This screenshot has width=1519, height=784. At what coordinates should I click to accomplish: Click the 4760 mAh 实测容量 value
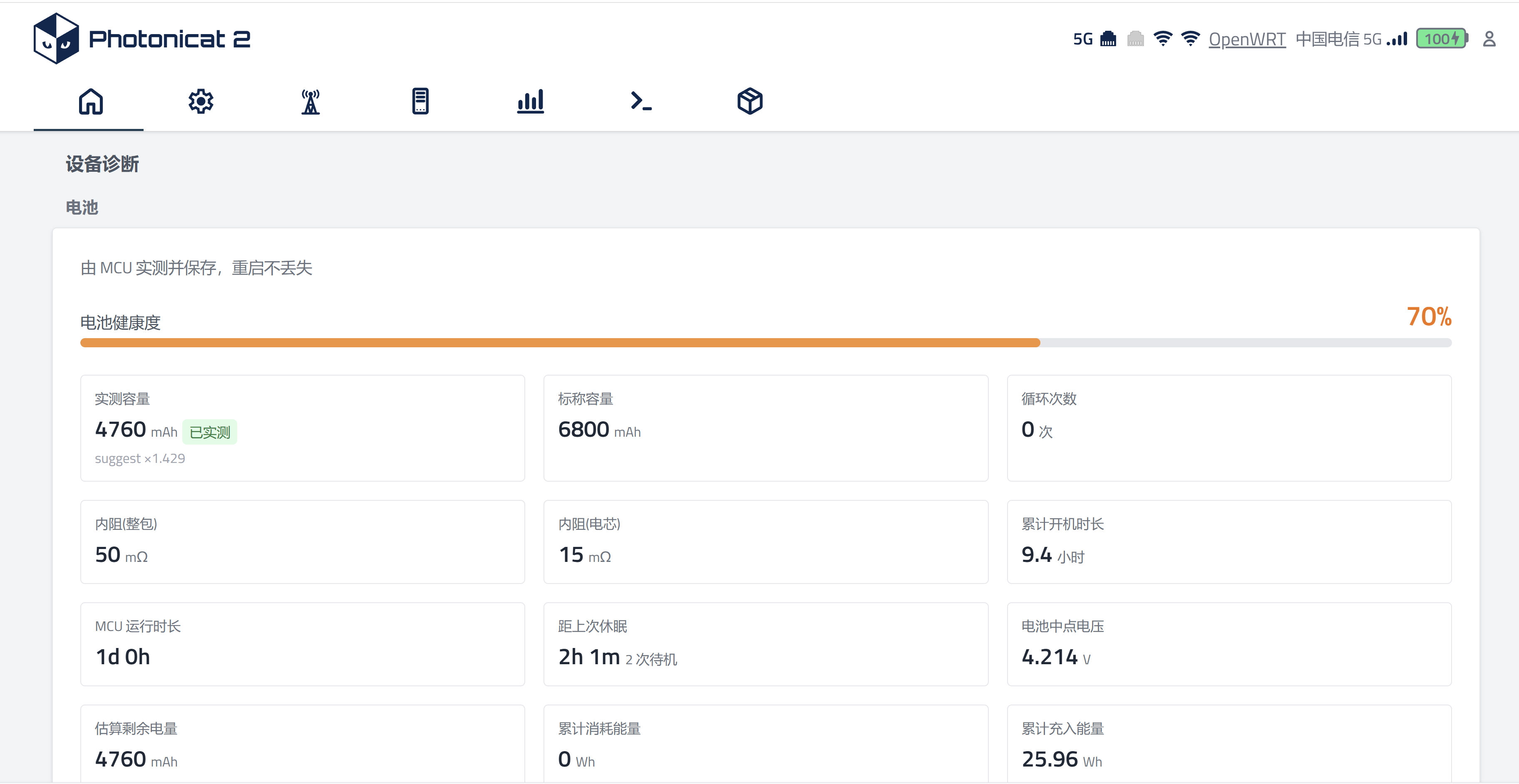coord(136,430)
